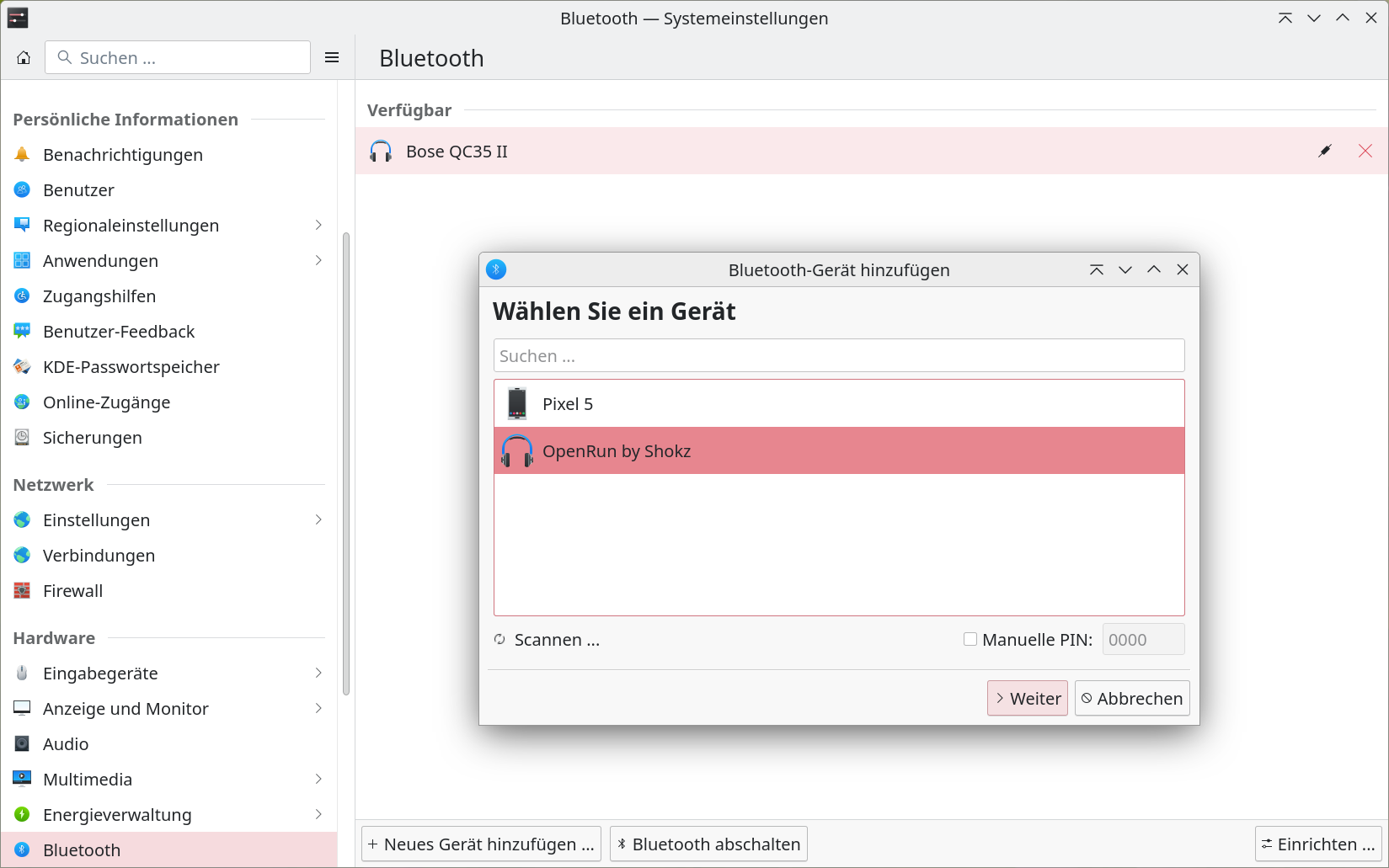The width and height of the screenshot is (1389, 868).
Task: Expand Eingabegeräte submenu chevron
Action: 318,673
